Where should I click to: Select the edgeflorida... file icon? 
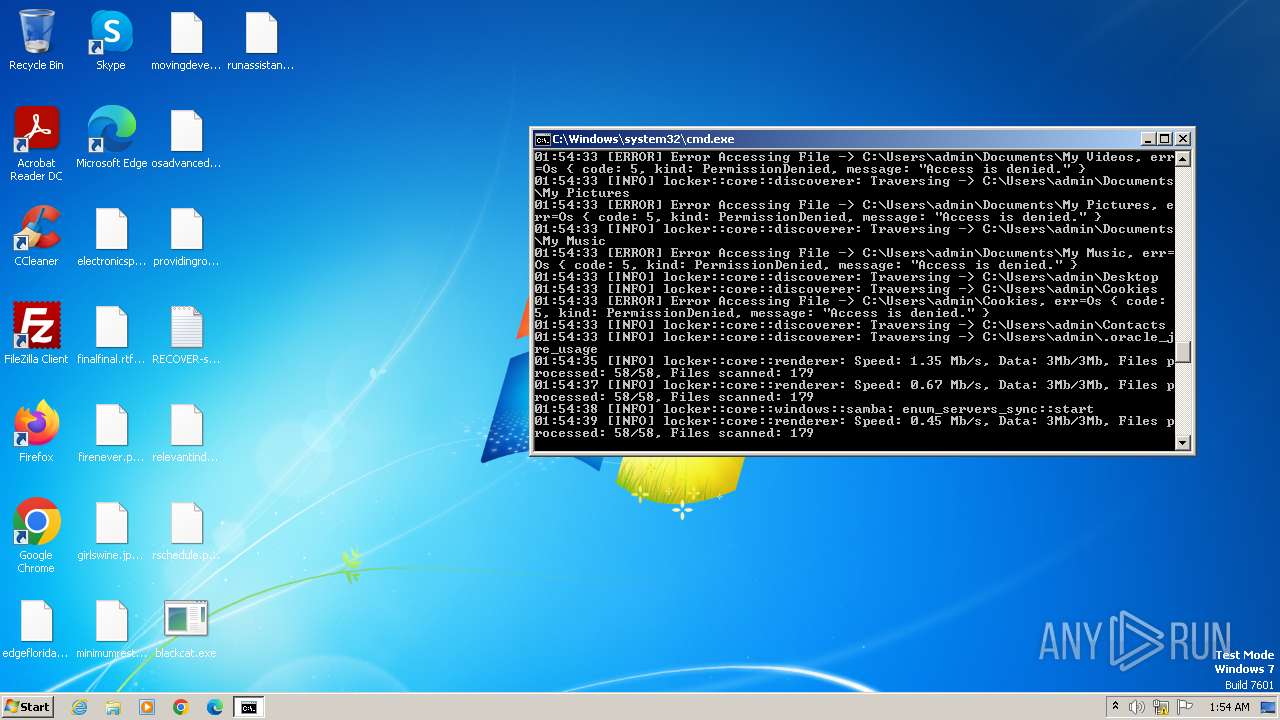click(x=36, y=628)
